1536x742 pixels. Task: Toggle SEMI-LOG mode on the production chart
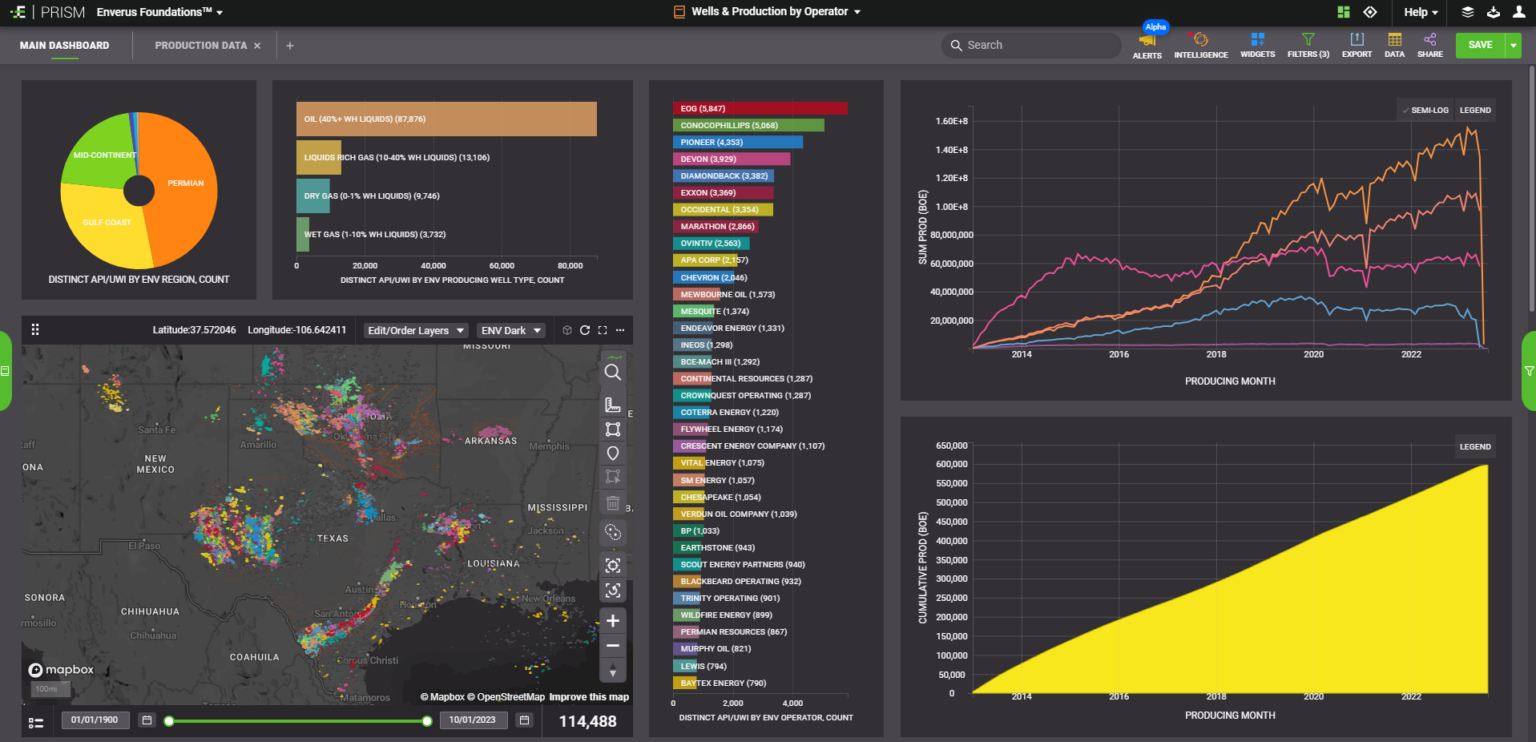coord(1424,110)
